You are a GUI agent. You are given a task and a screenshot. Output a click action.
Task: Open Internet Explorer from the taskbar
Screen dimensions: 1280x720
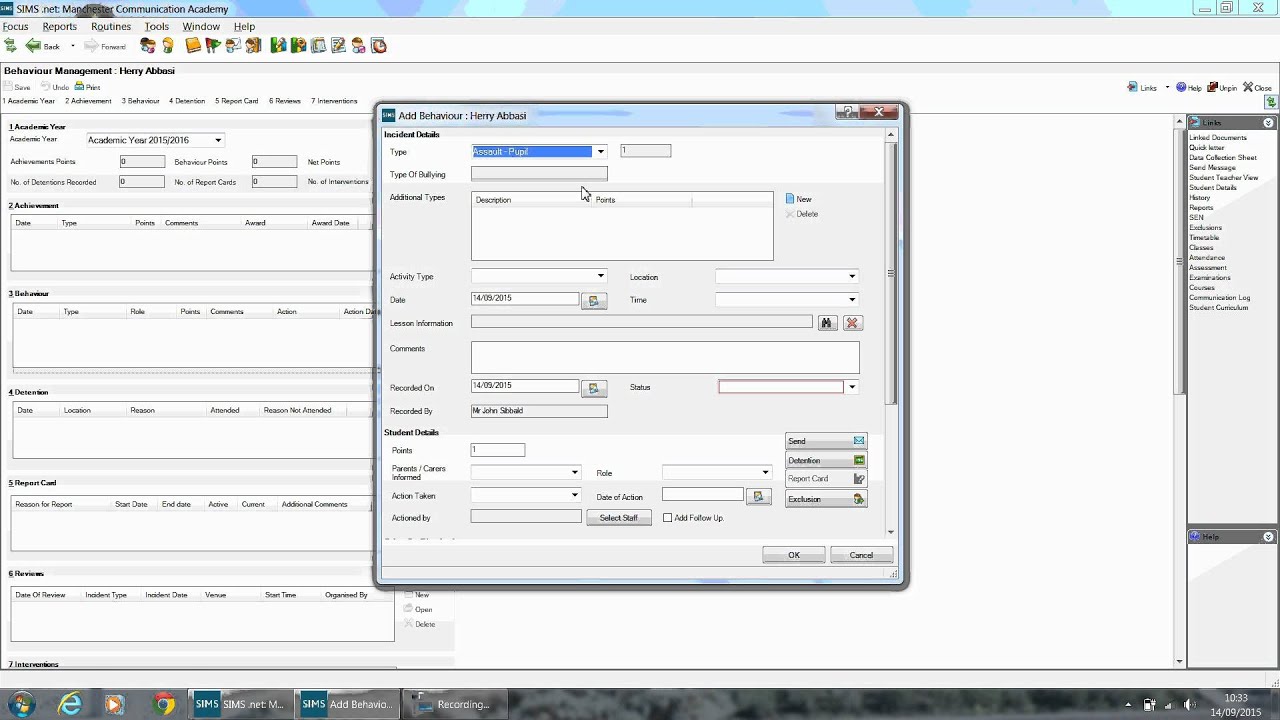pyautogui.click(x=70, y=704)
